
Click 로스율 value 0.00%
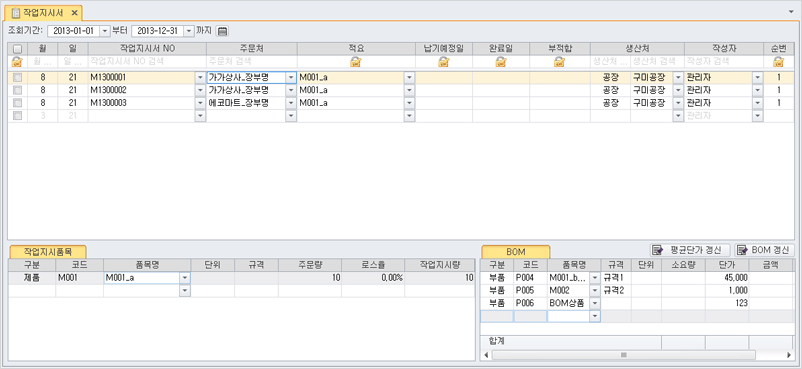[373, 278]
